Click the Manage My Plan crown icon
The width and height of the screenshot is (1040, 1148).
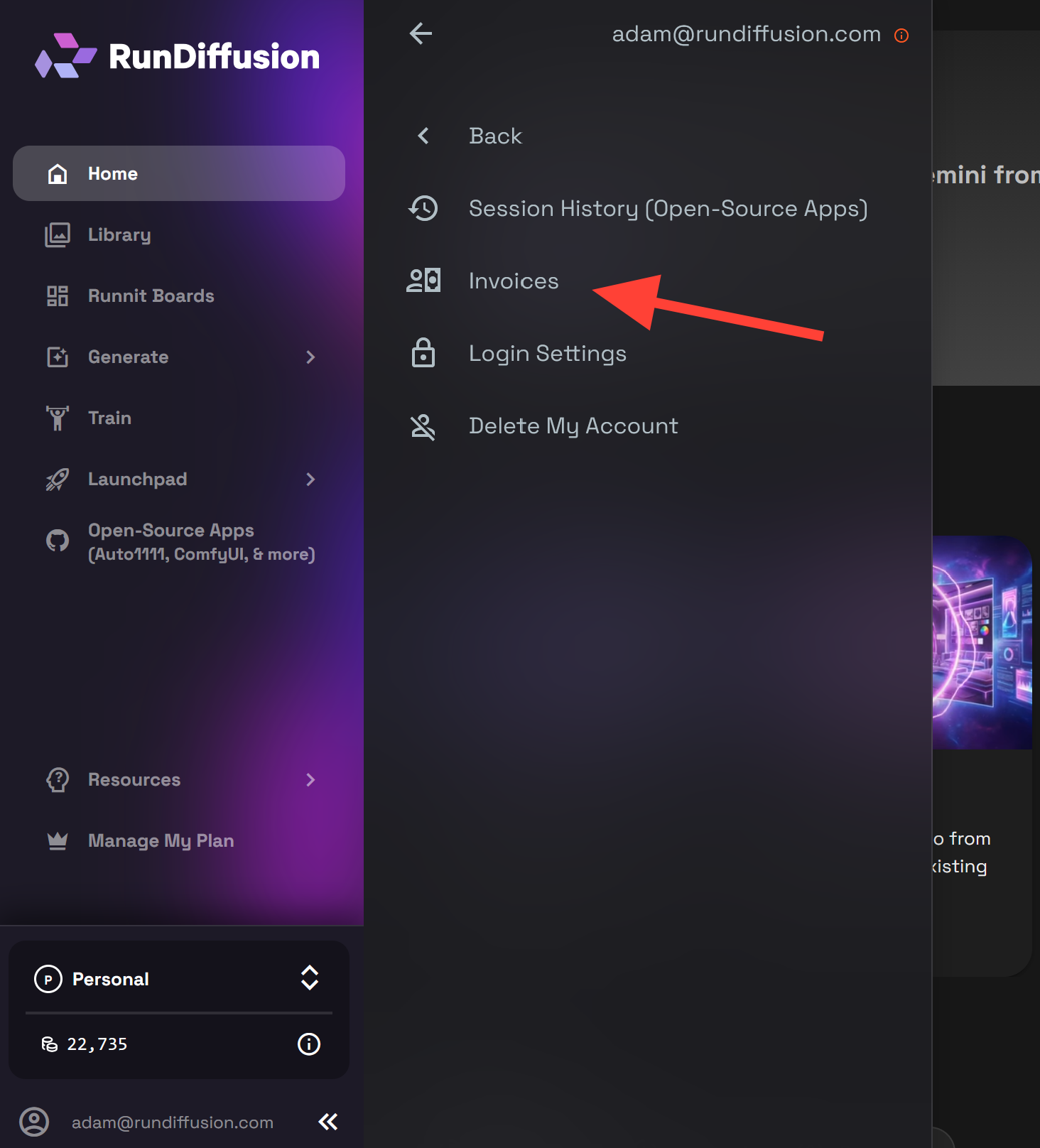tap(58, 841)
